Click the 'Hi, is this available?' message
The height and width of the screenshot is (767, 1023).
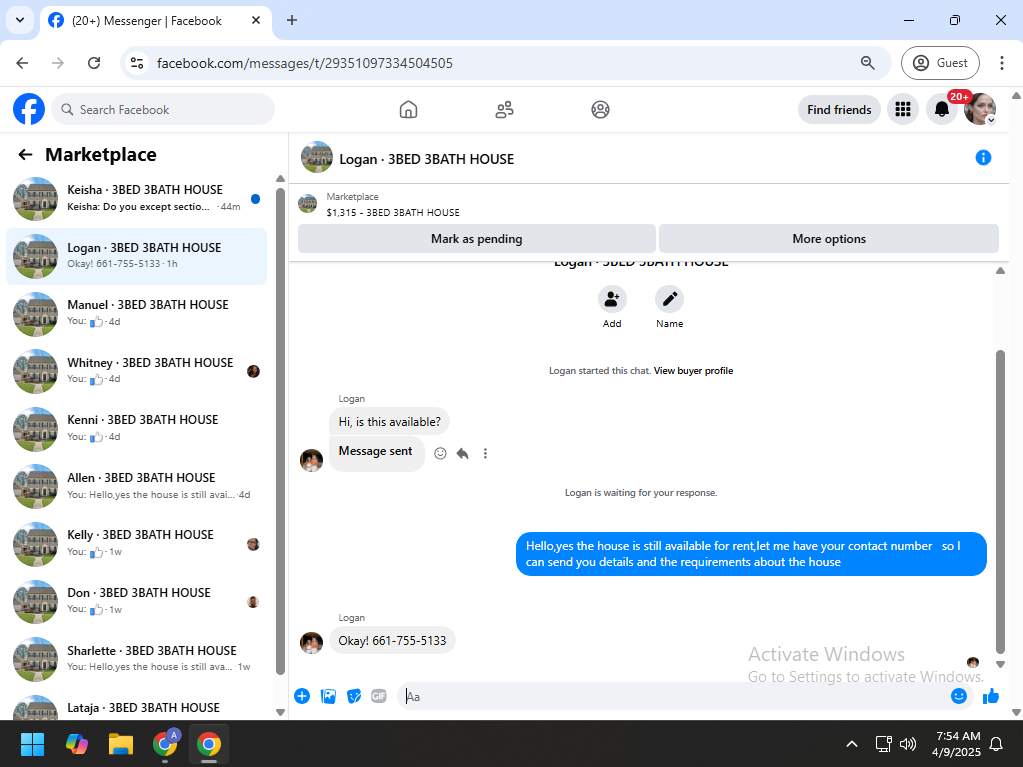tap(389, 421)
